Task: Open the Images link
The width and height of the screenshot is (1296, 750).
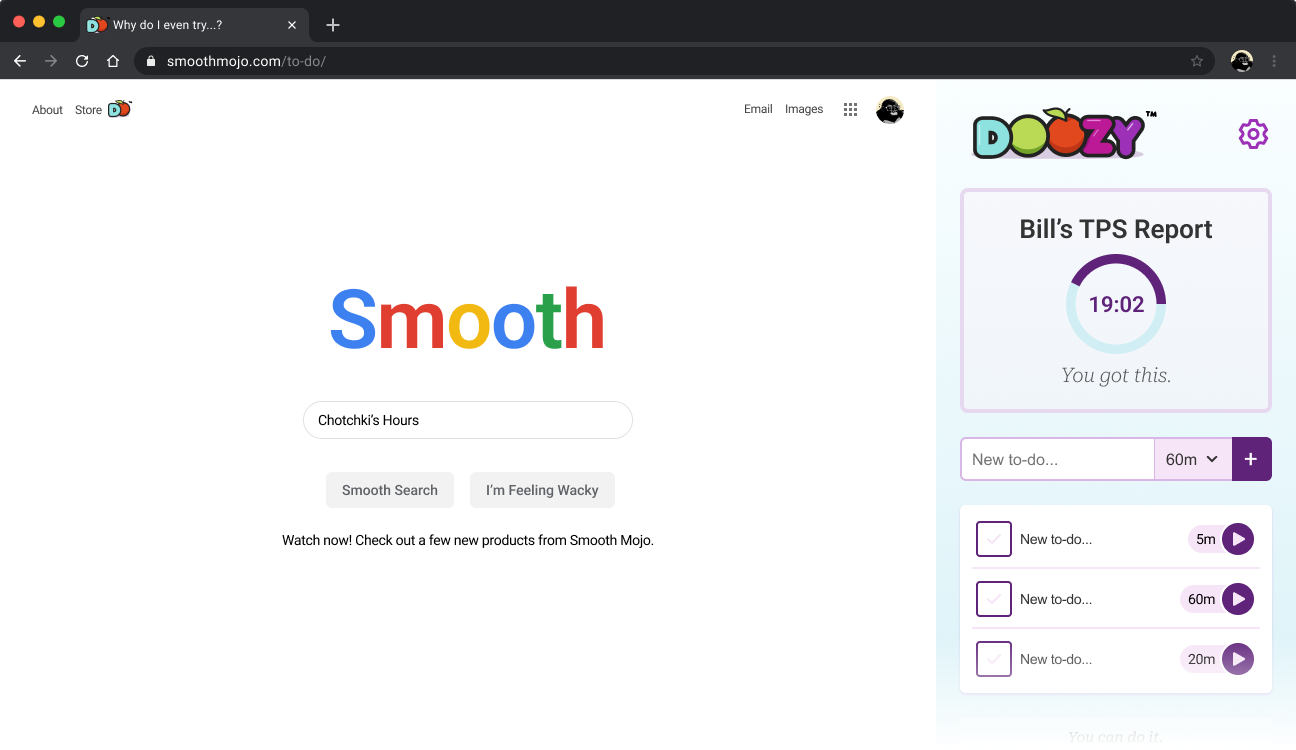Action: [x=804, y=109]
